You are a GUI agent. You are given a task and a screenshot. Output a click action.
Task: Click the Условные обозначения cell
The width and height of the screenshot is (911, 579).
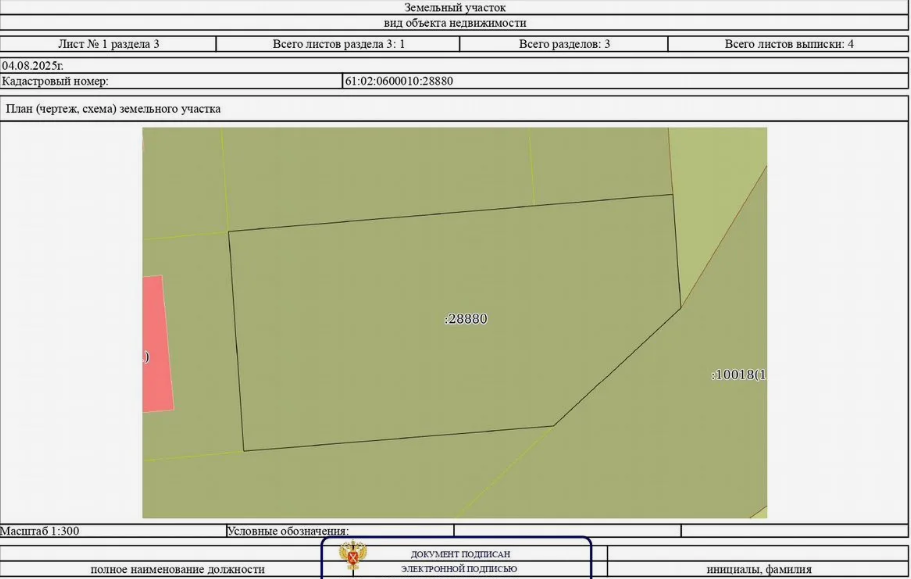[340, 531]
